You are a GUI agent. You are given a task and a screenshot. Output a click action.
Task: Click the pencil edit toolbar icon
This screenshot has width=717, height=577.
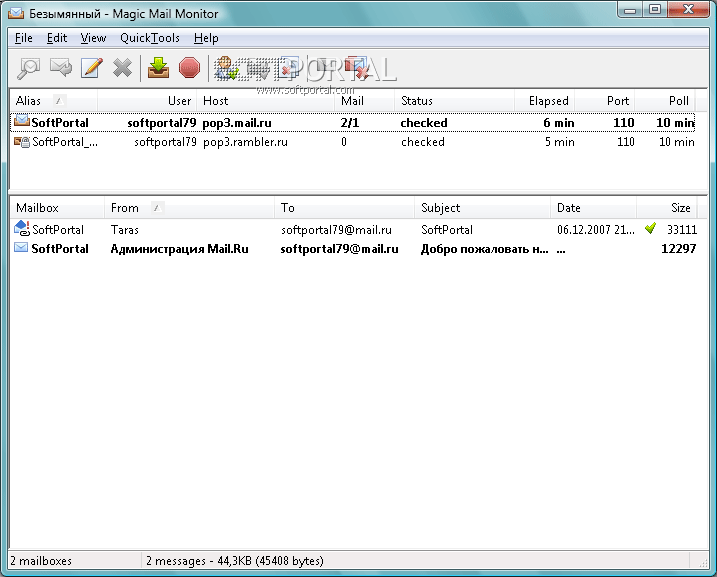click(x=92, y=68)
